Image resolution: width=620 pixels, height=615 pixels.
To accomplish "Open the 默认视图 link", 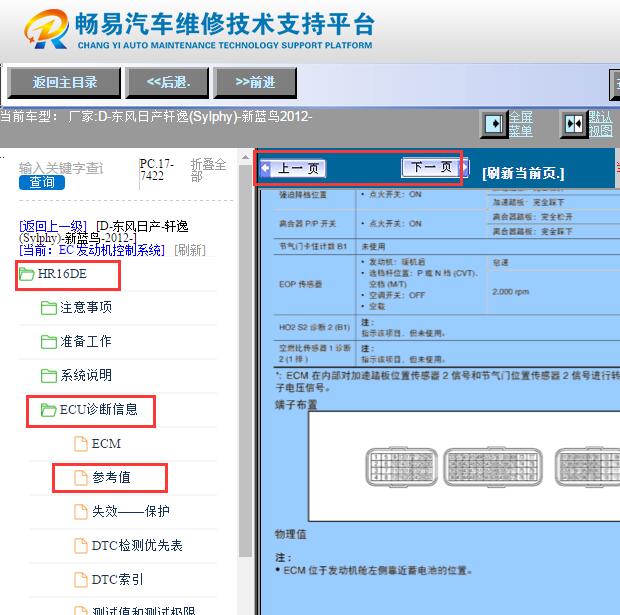I will 600,124.
